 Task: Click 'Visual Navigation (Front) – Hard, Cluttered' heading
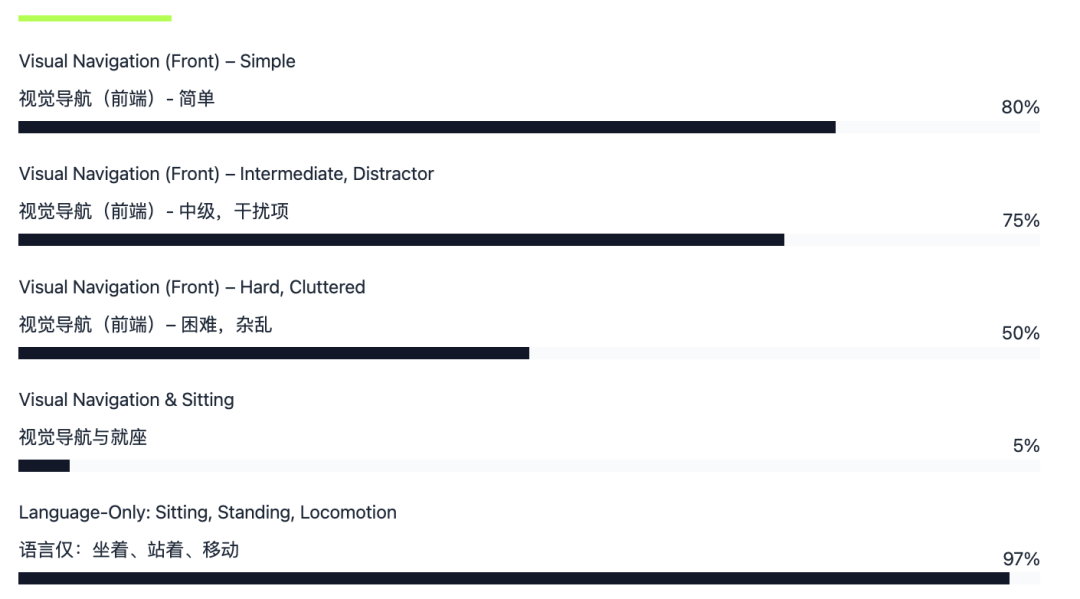[x=191, y=287]
